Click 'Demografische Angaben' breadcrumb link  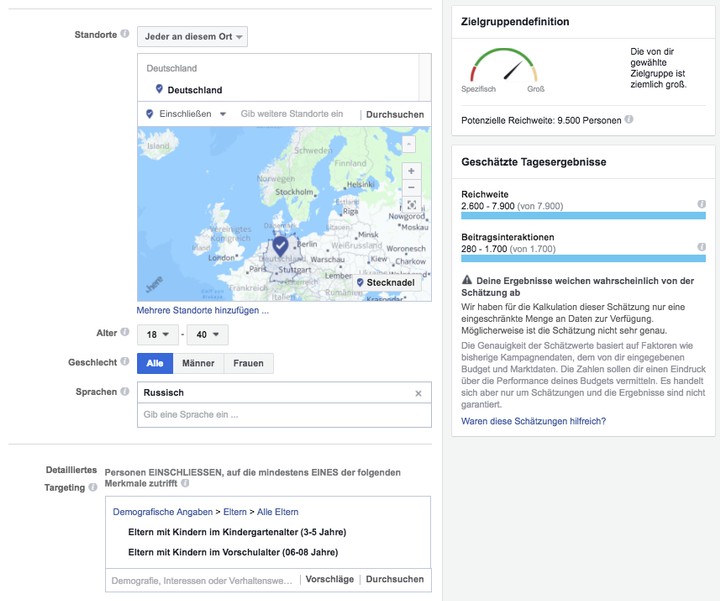point(163,512)
